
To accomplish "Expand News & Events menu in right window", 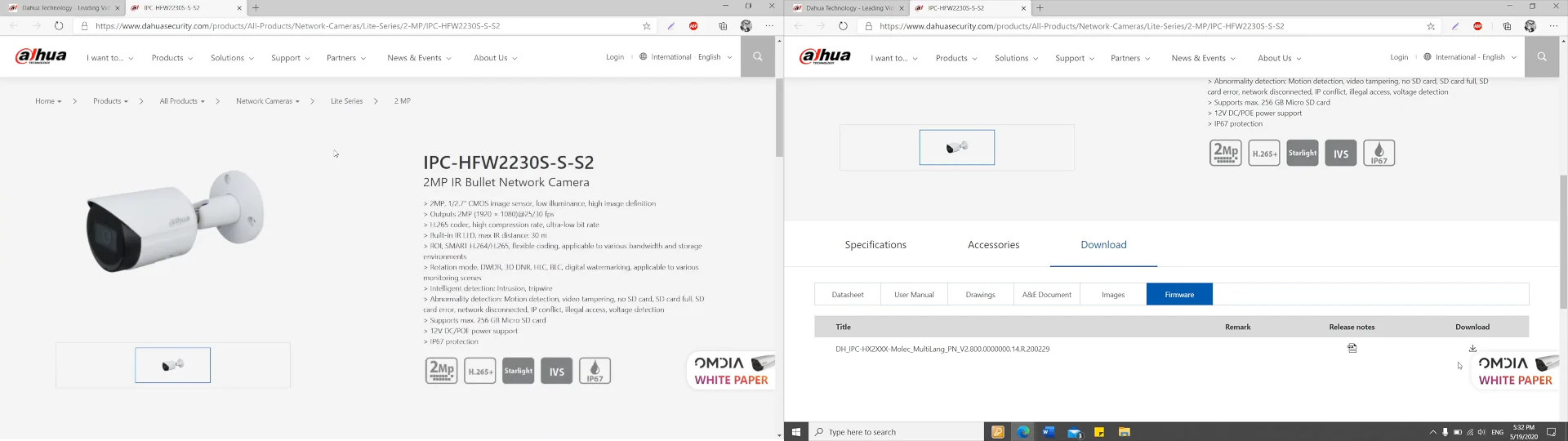I will coord(1203,58).
